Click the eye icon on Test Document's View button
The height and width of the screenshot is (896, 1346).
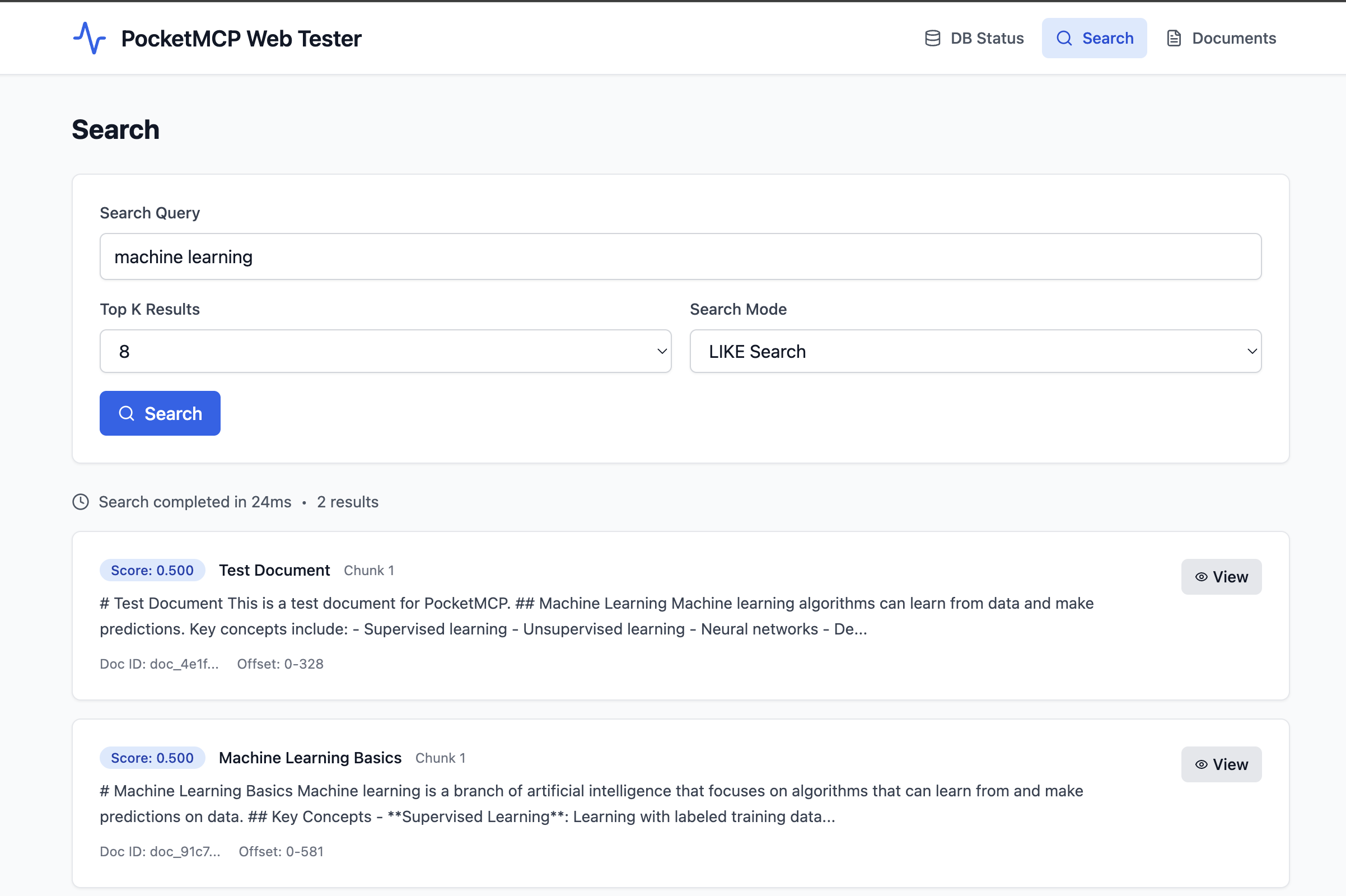[1201, 577]
